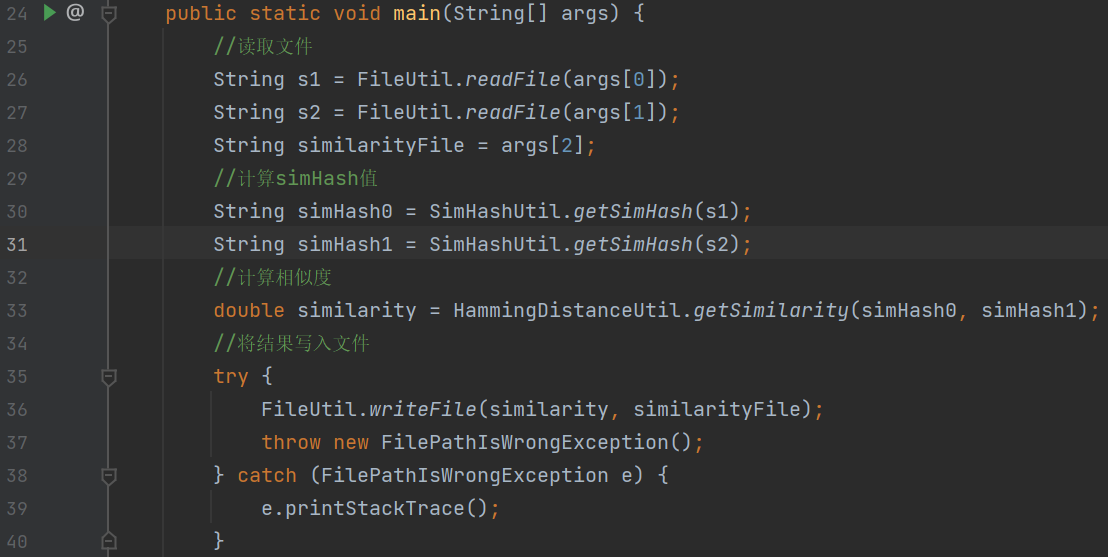Click the similarityFile variable declaration
Viewport: 1108px width, 557px height.
(x=381, y=146)
